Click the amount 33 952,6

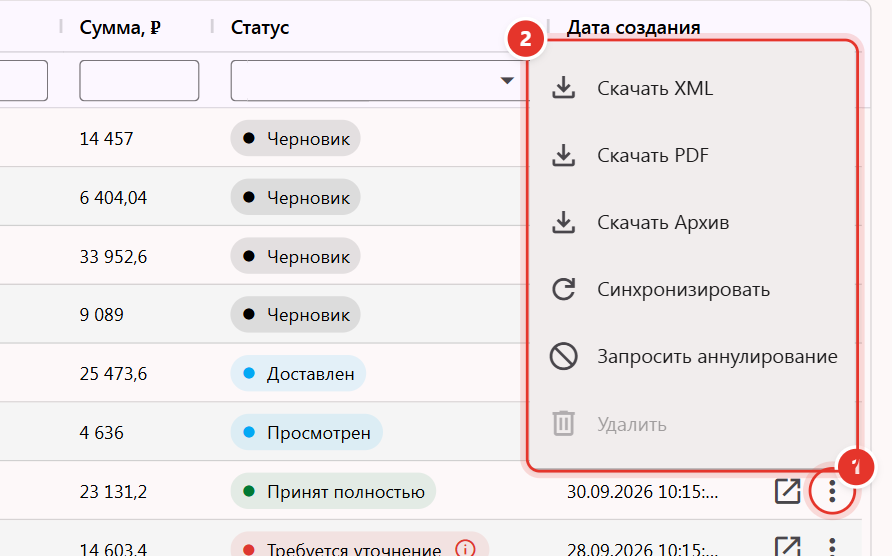pyautogui.click(x=113, y=257)
